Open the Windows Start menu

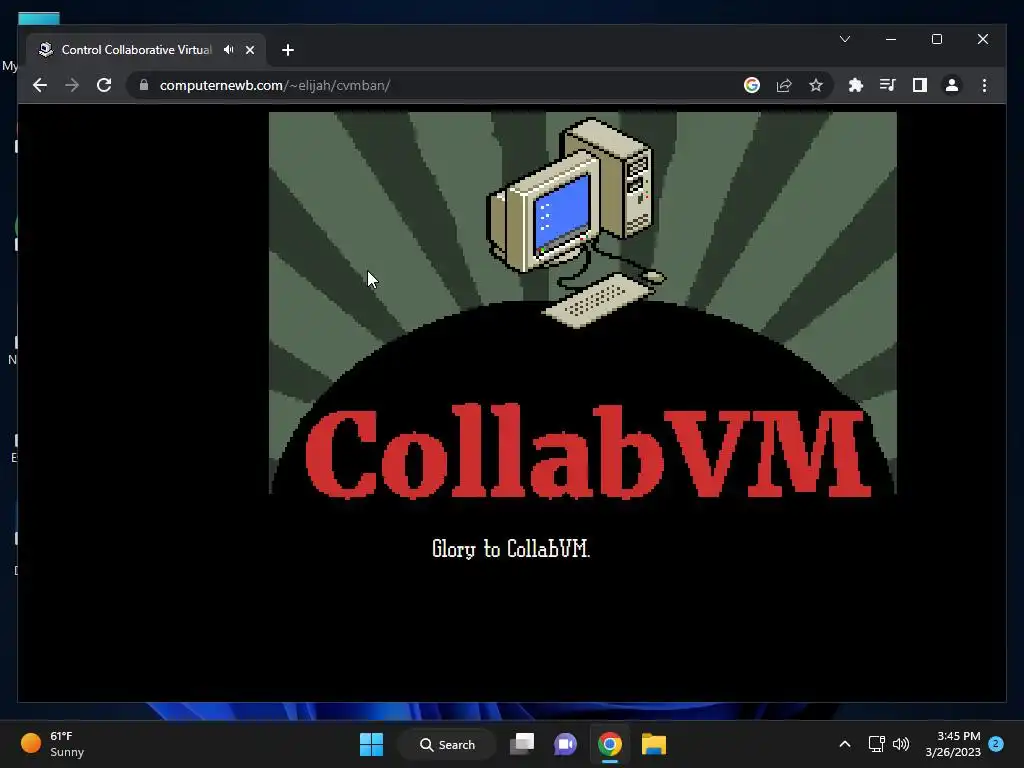click(x=372, y=744)
